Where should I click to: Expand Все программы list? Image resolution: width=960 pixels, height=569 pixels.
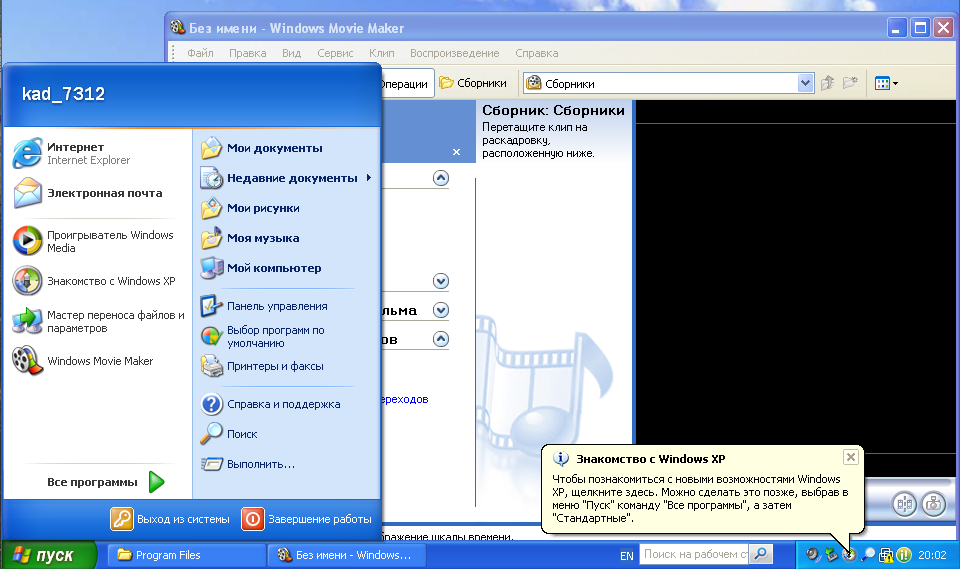(104, 482)
